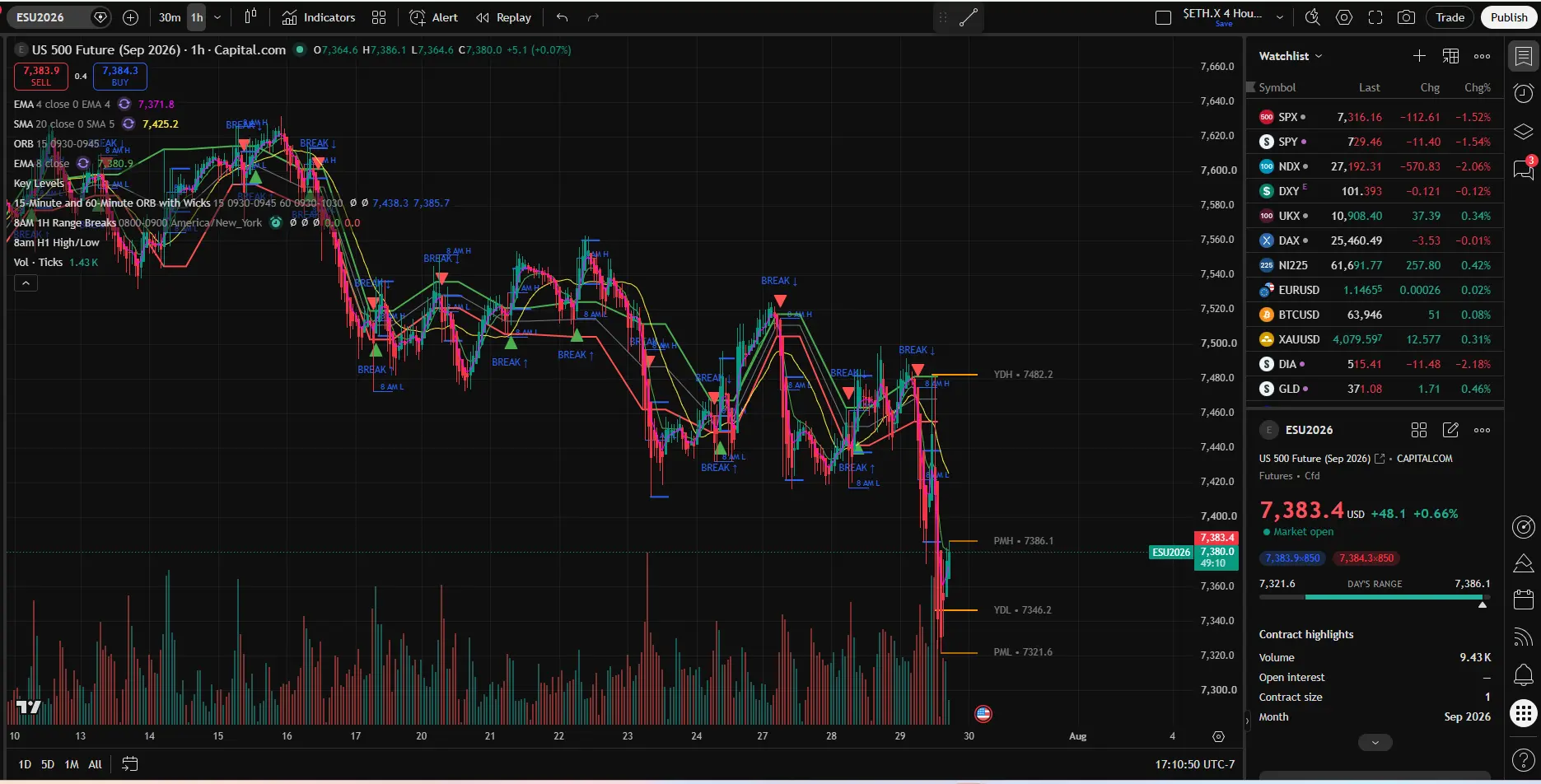Screen dimensions: 1541x784
Task: Take a chart snapshot with camera icon
Action: 1406,17
